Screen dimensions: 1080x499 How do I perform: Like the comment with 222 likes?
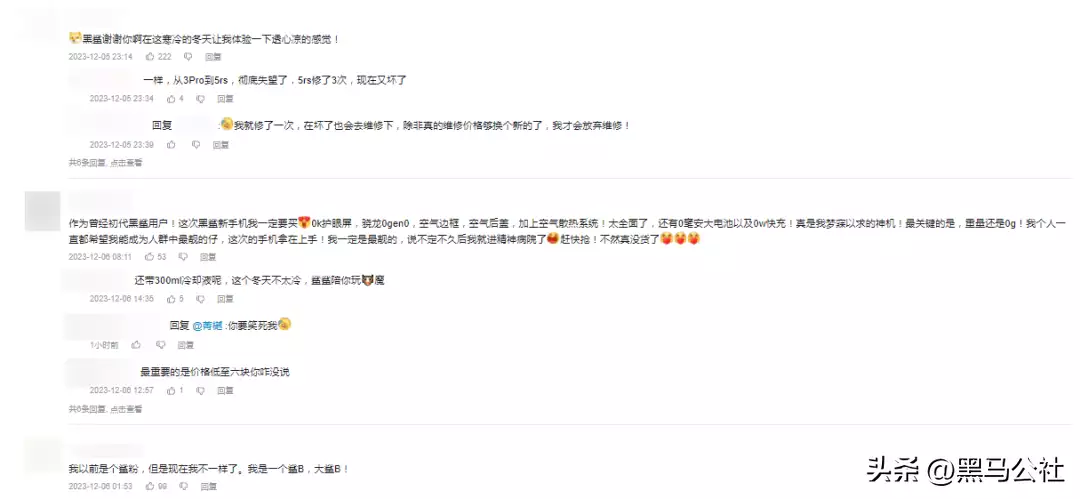point(149,57)
